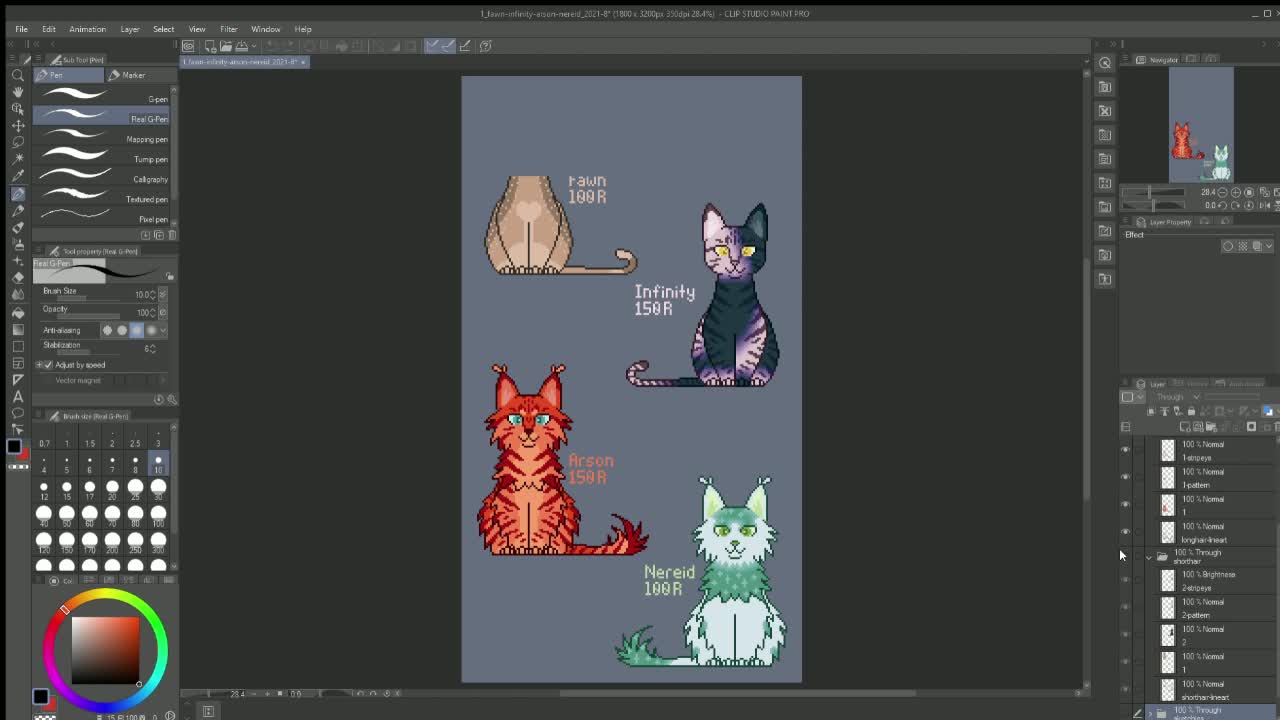Pick a color in the color wheel square

click(105, 651)
